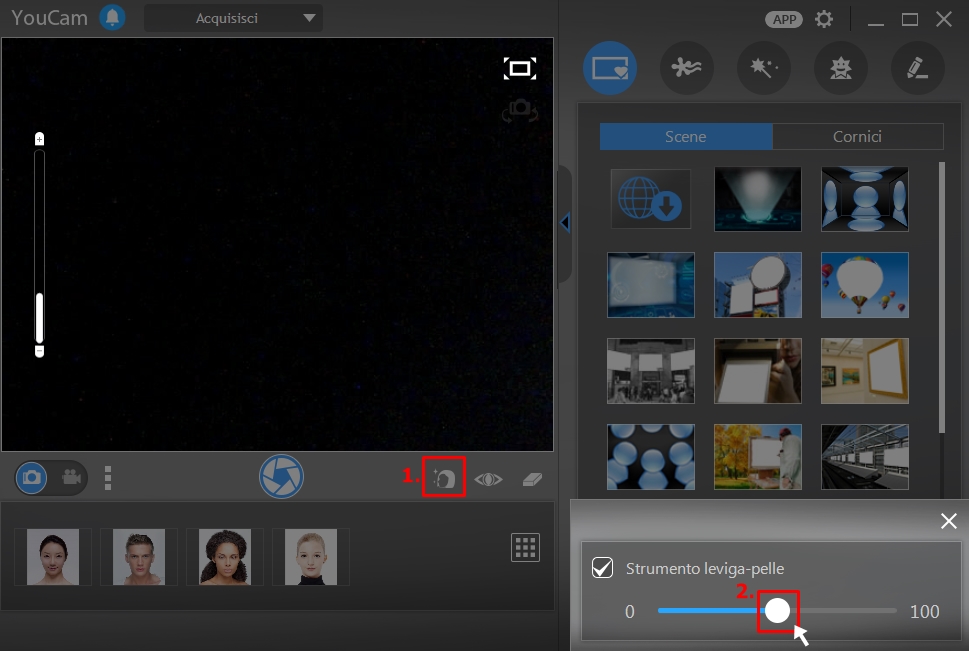Image resolution: width=969 pixels, height=651 pixels.
Task: Open the skin smoothing tool icon
Action: 444,478
